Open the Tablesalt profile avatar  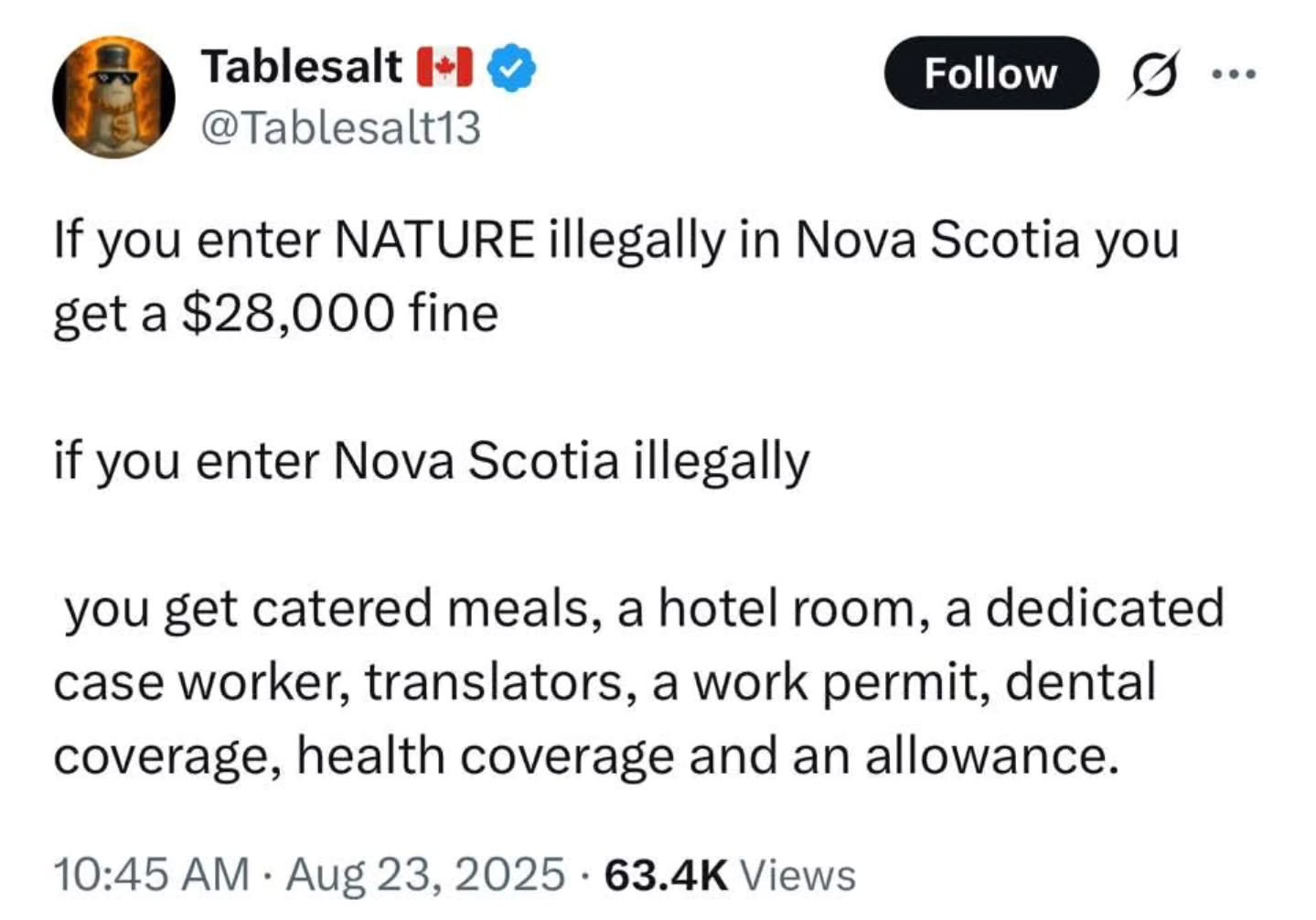coord(113,98)
